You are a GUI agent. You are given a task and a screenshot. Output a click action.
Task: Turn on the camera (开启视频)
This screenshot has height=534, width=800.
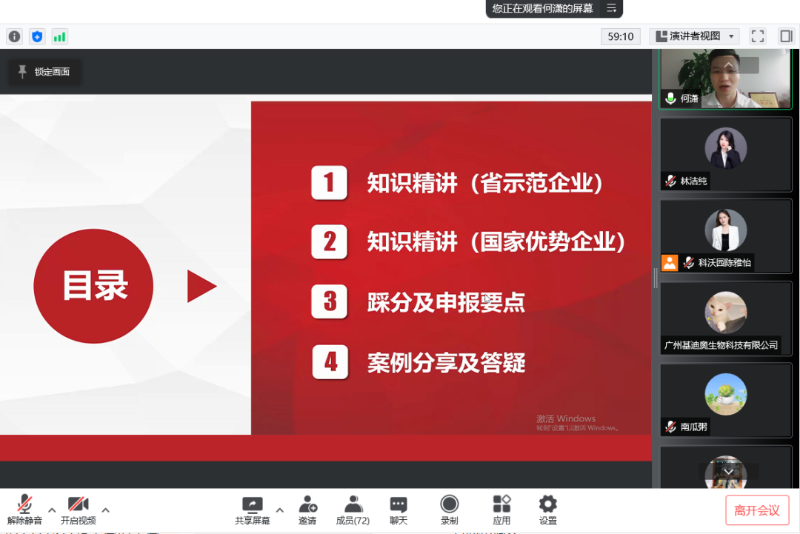[78, 506]
